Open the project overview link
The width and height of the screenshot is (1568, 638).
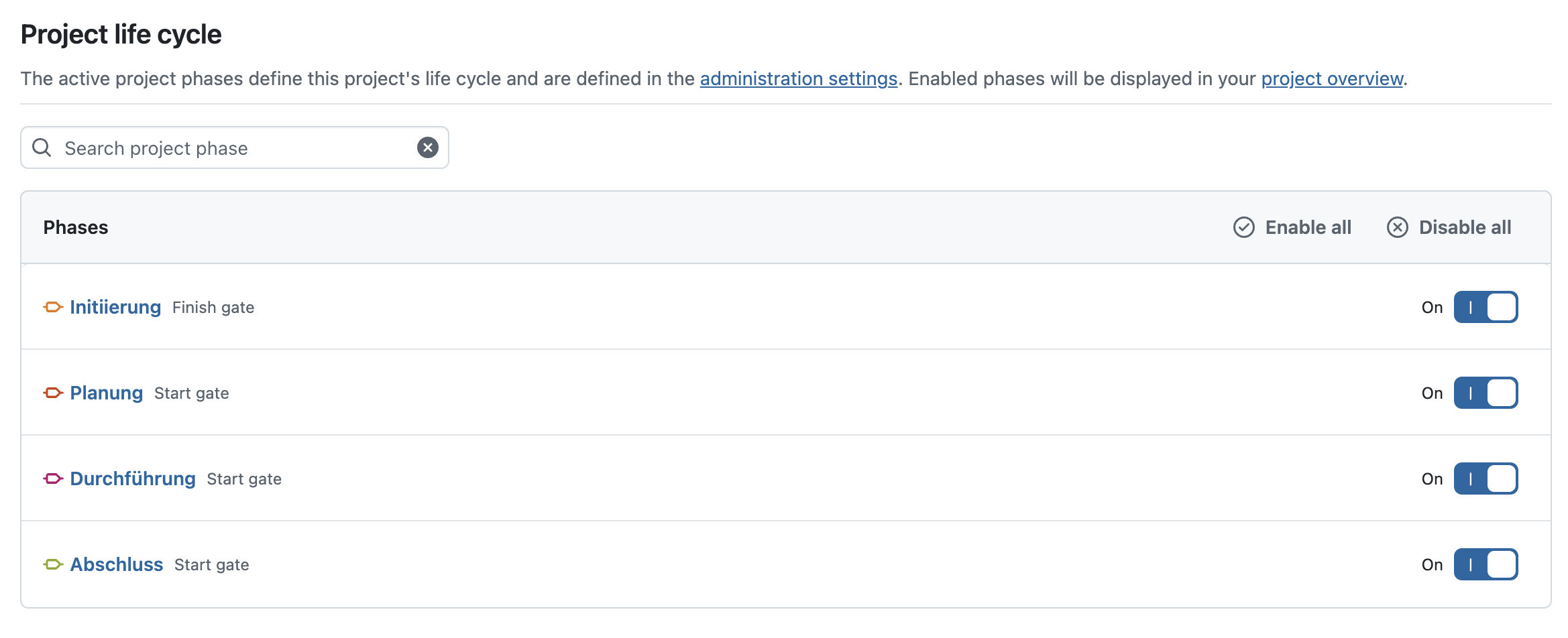pos(1333,78)
